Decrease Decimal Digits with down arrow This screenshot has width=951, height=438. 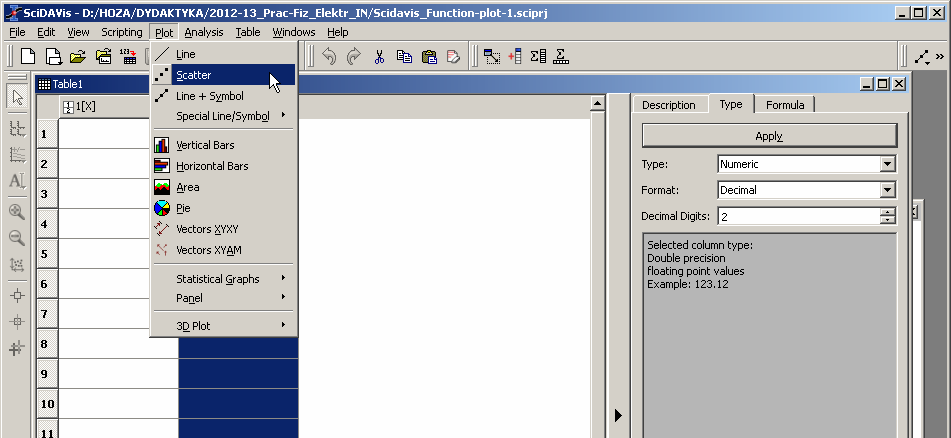(x=888, y=220)
